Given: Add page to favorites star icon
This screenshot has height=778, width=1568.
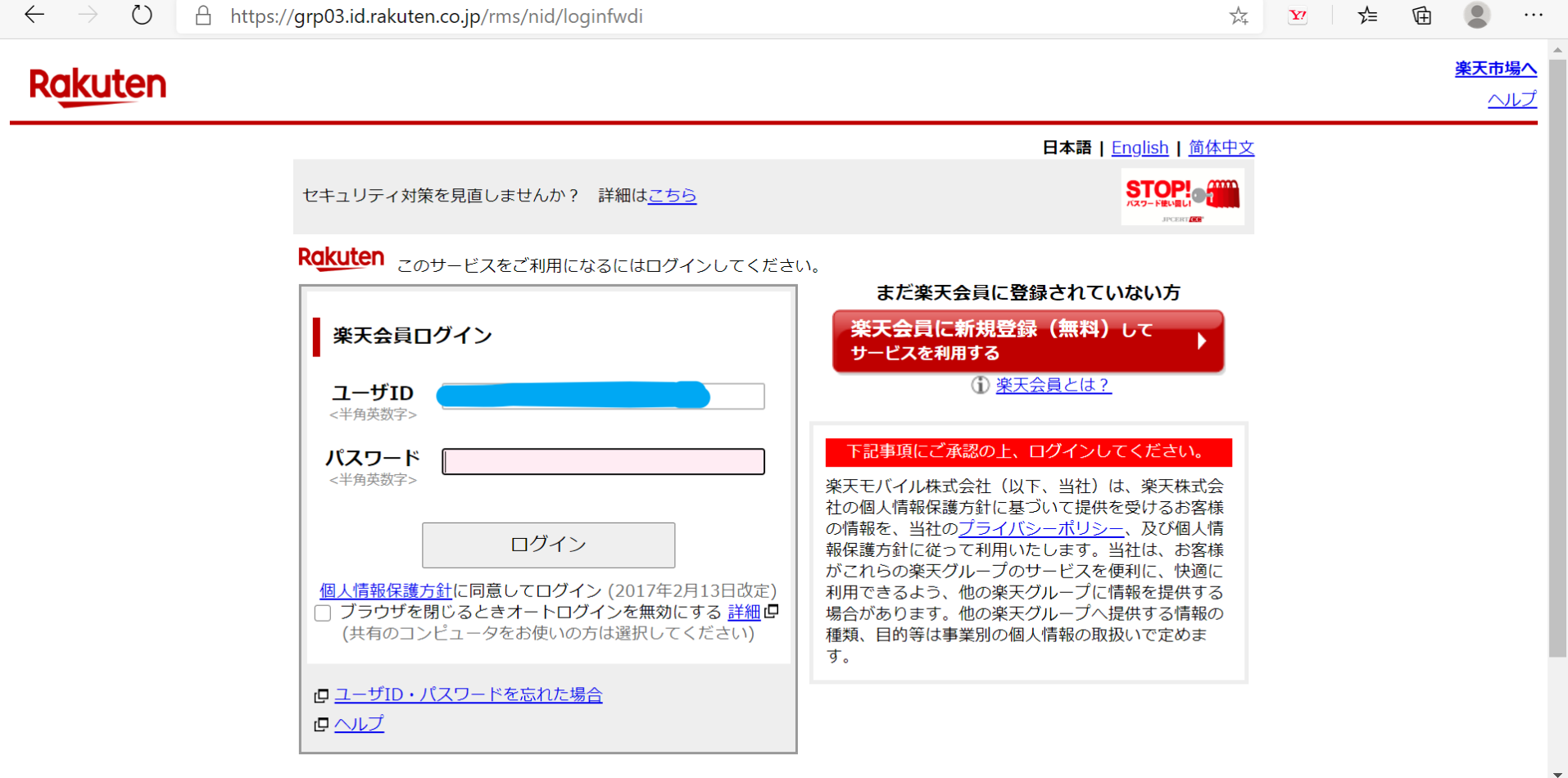Looking at the screenshot, I should pyautogui.click(x=1238, y=16).
